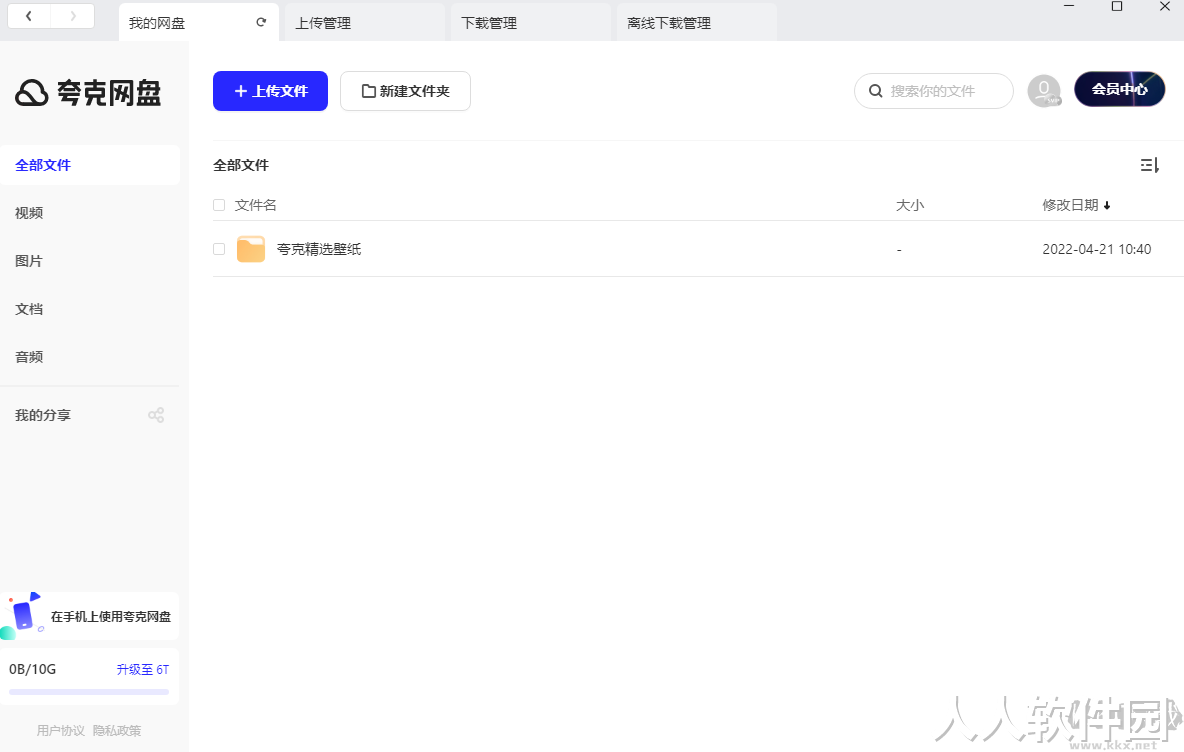1184x752 pixels.
Task: Click the 新建文件夹 button
Action: pyautogui.click(x=405, y=91)
